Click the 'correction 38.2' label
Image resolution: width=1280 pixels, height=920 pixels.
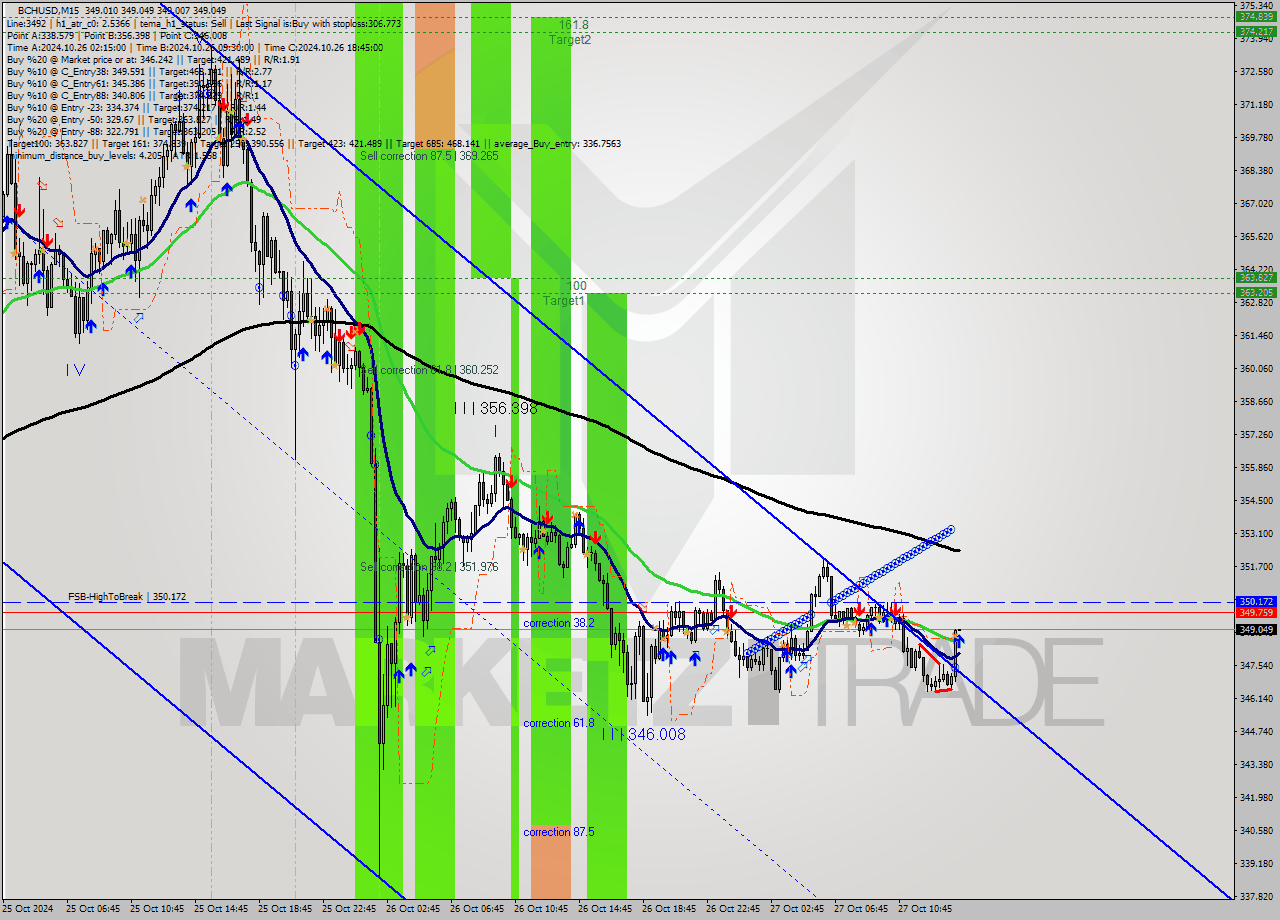click(x=559, y=623)
